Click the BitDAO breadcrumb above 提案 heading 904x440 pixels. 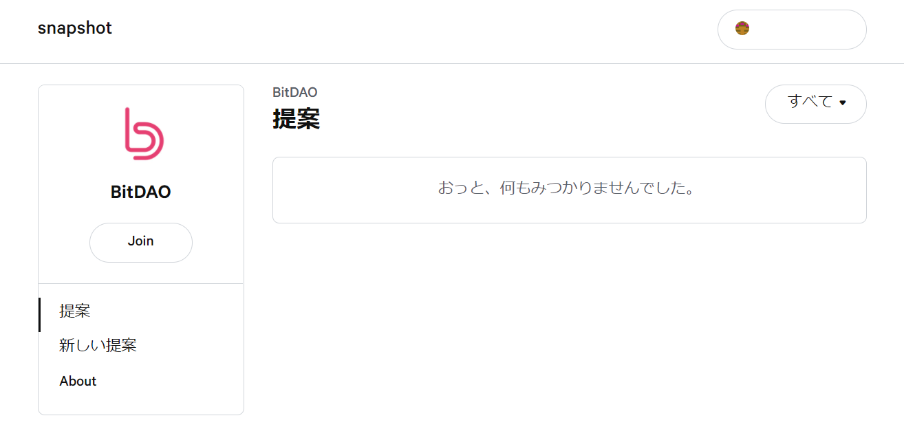[295, 92]
